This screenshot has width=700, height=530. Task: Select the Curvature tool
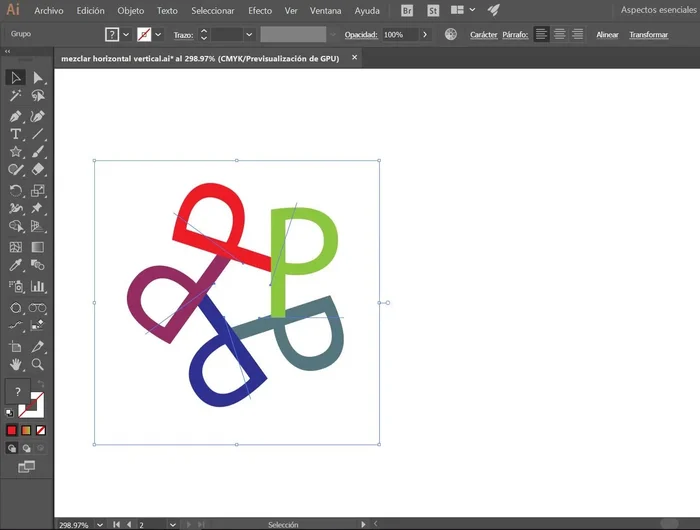38,117
